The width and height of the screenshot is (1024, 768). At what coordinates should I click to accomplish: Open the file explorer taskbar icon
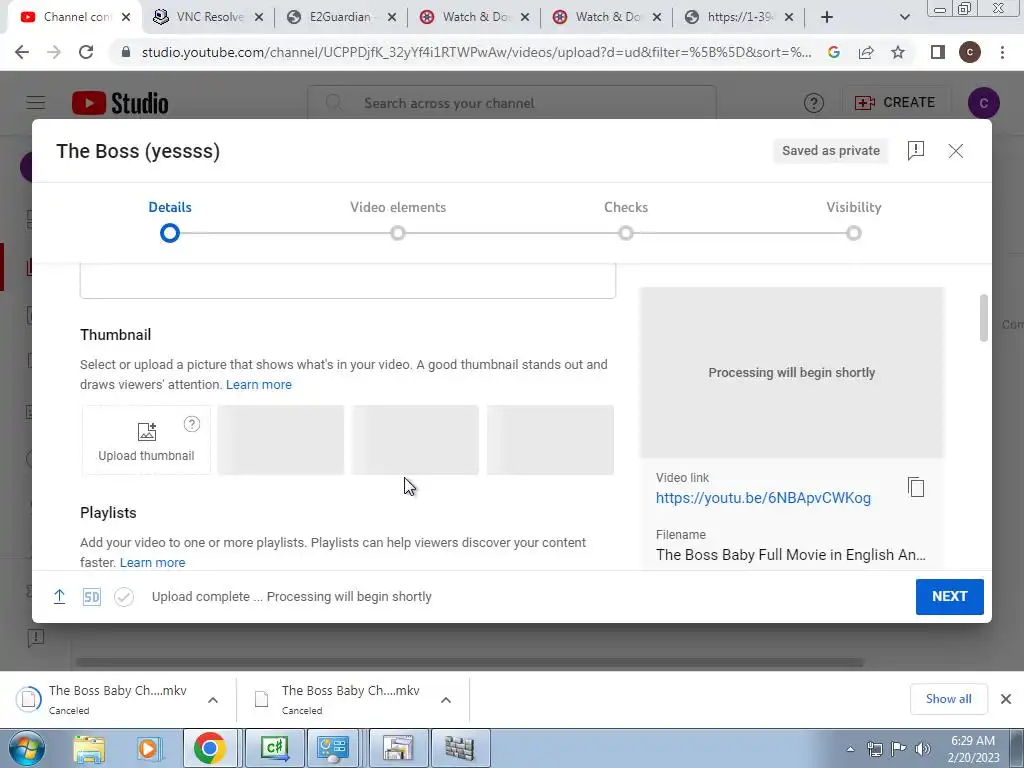click(x=88, y=748)
